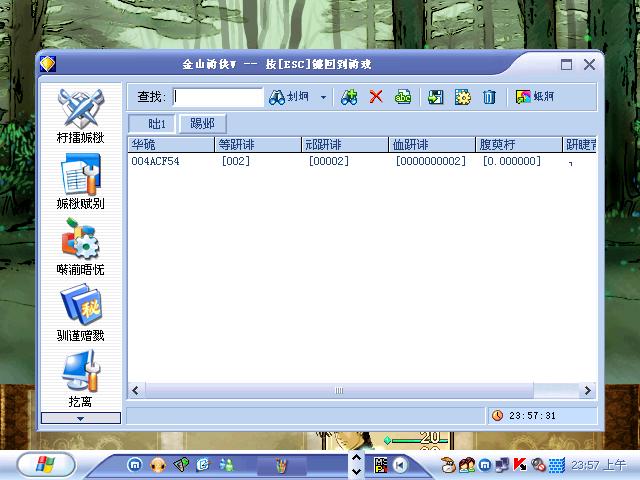
Task: Click the colorful picture toolbar button
Action: (535, 97)
